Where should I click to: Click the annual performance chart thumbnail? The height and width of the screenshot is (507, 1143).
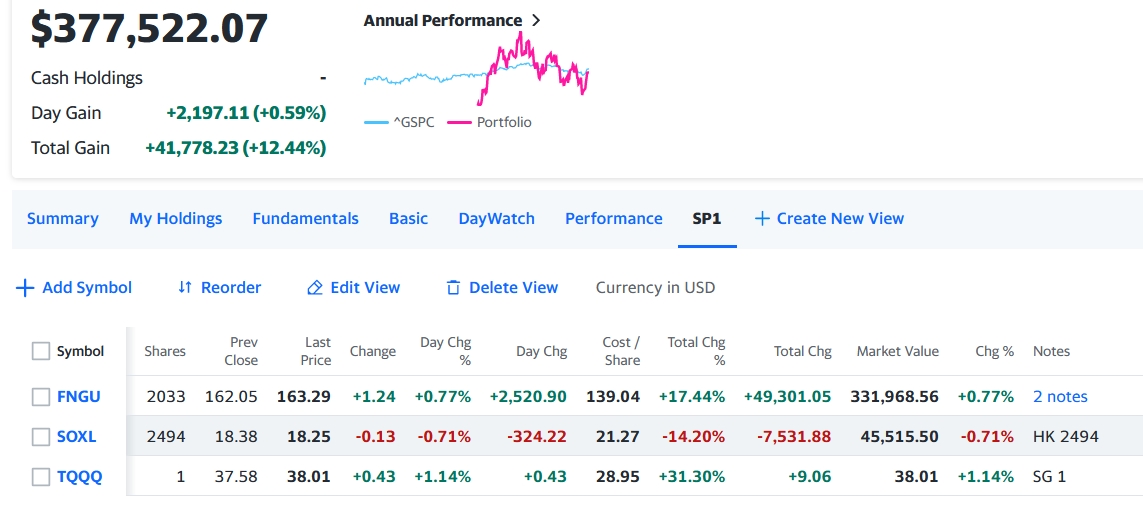[x=476, y=70]
